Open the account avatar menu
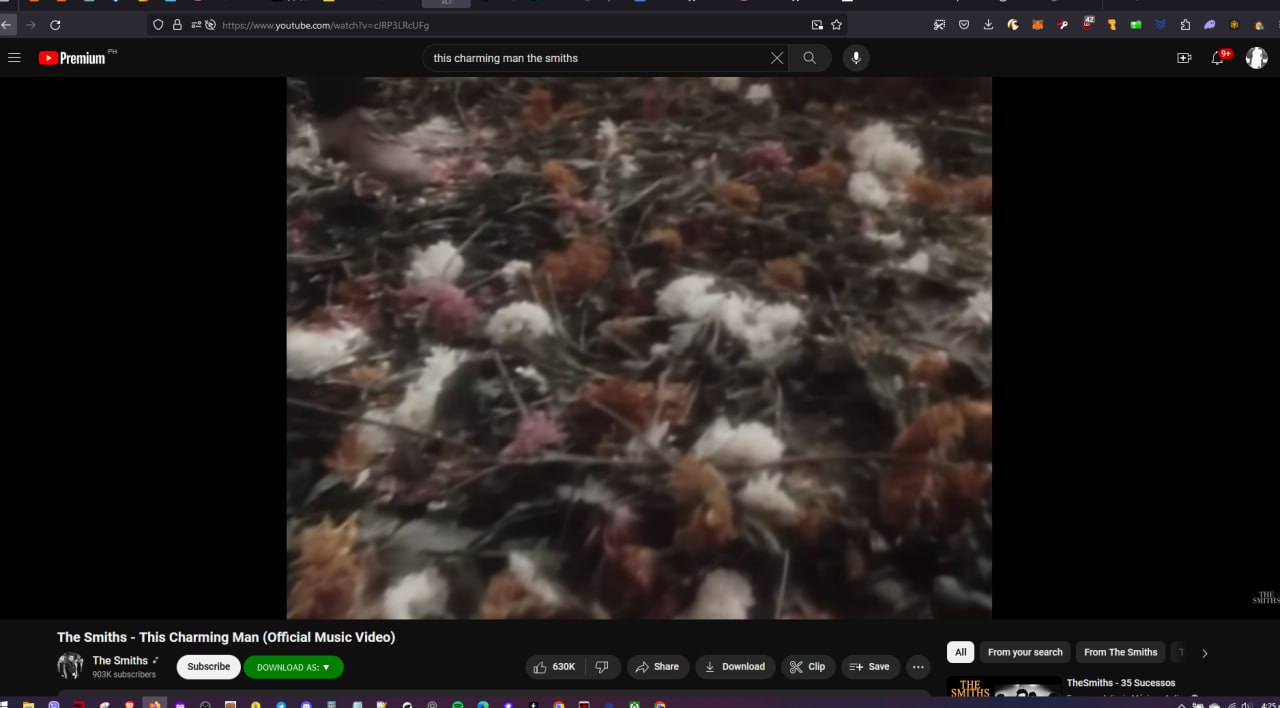 click(1257, 58)
